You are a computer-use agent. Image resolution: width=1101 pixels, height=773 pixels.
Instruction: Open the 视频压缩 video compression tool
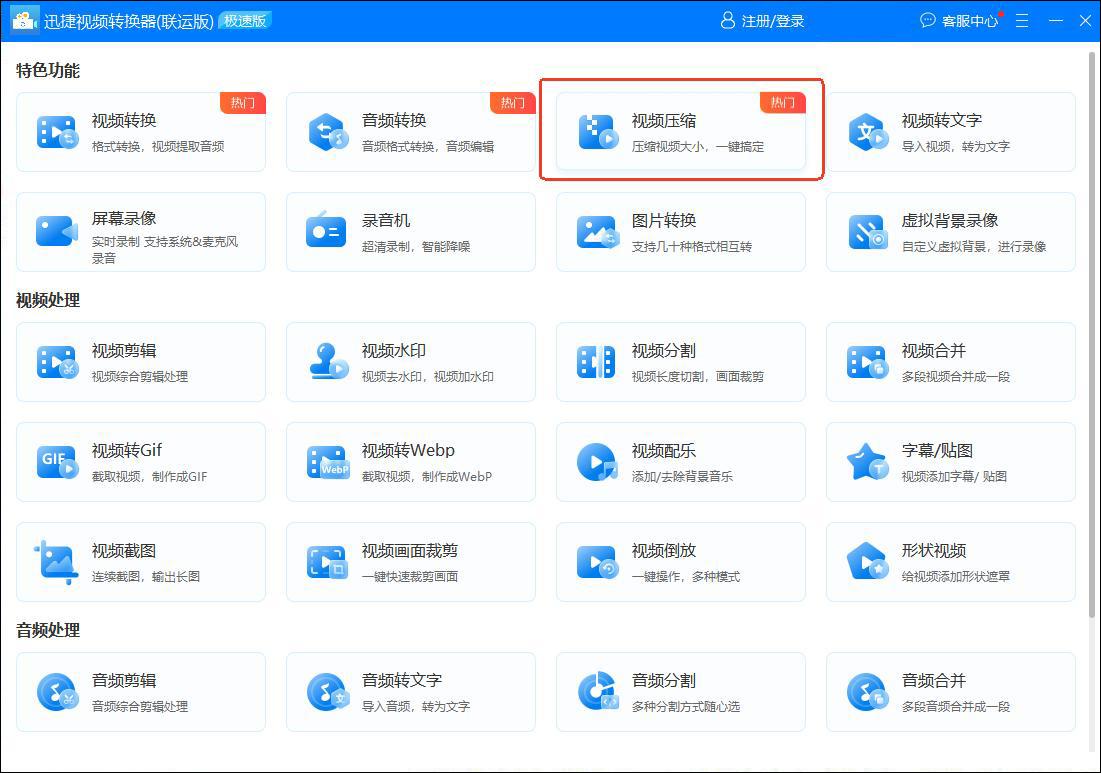pyautogui.click(x=681, y=132)
